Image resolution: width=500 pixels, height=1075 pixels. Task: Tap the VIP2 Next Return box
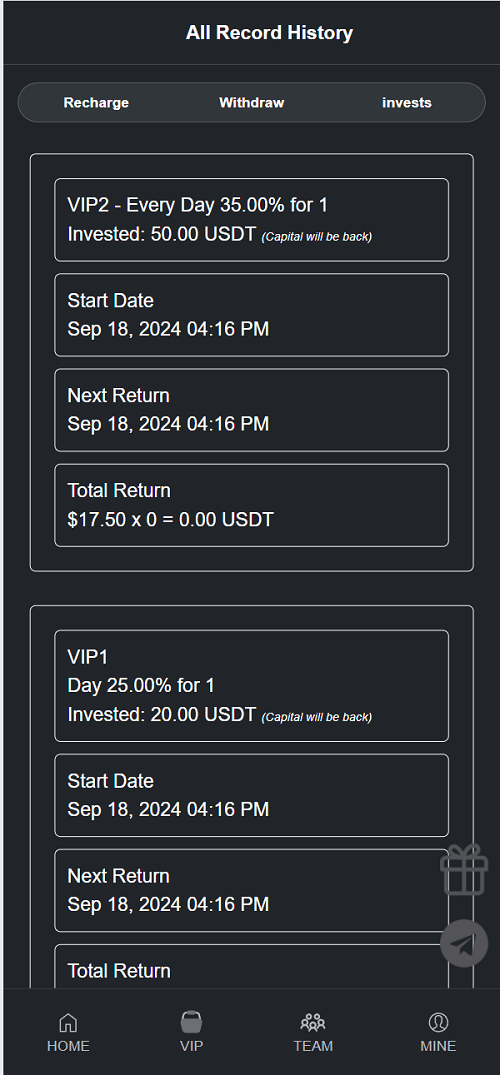[x=252, y=410]
